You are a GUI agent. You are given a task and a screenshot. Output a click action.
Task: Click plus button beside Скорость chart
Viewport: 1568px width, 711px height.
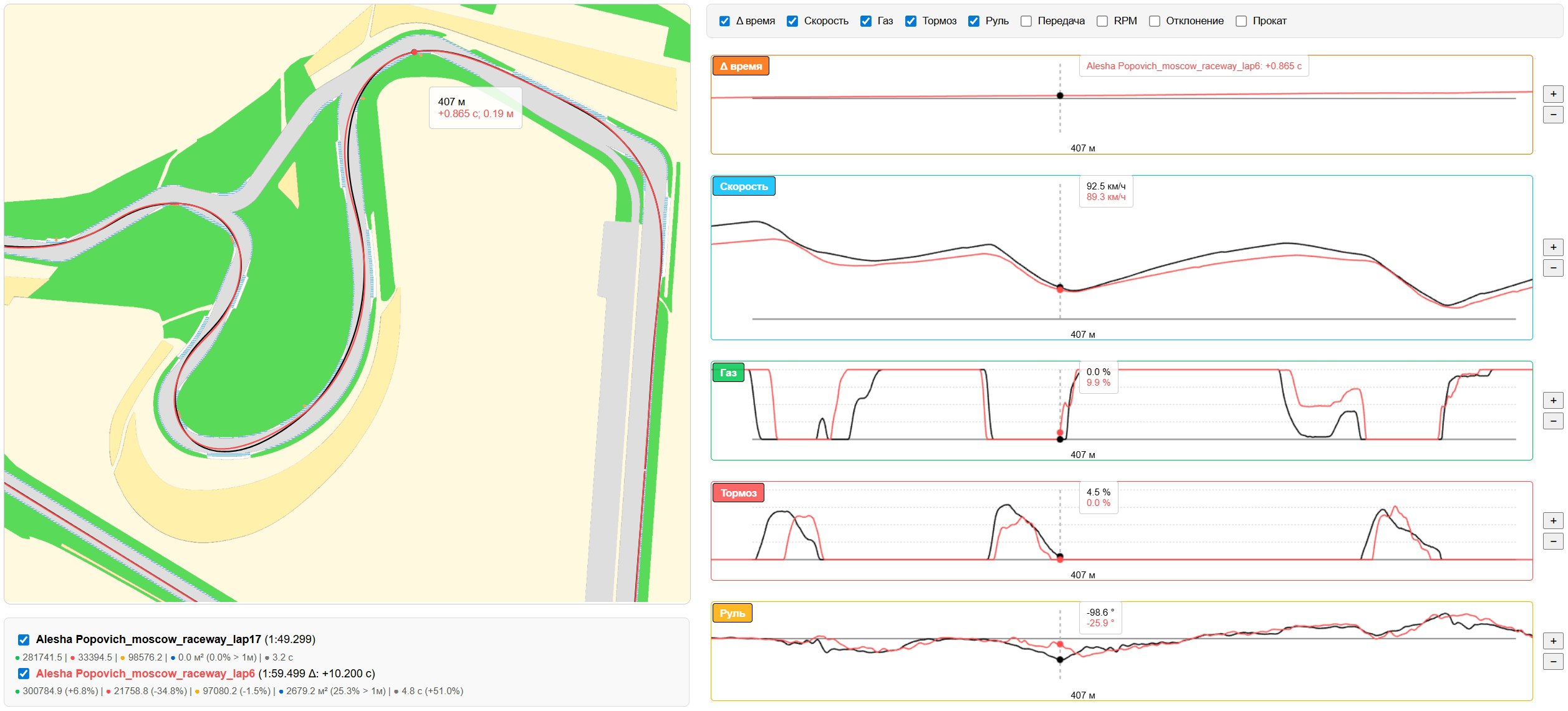1552,247
